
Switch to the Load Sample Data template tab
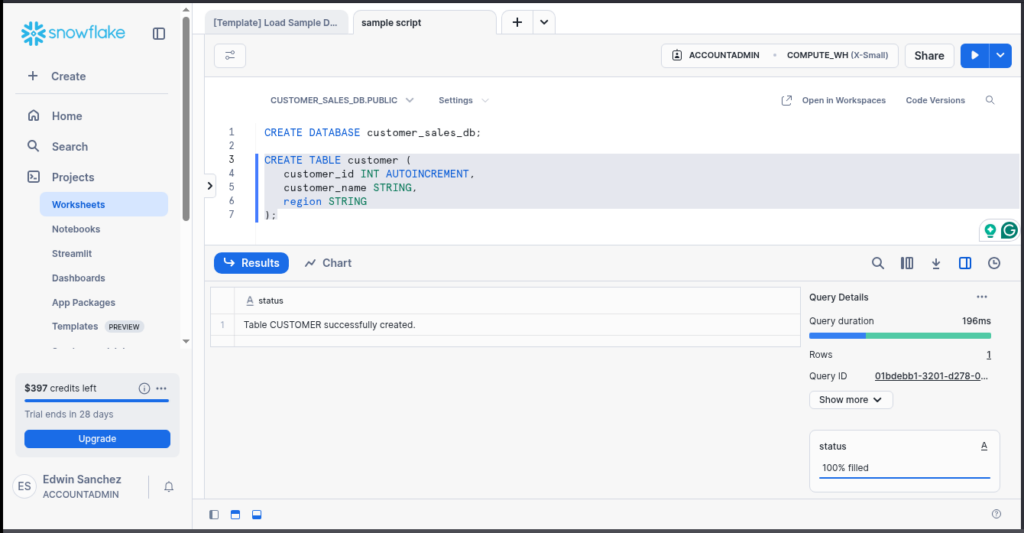pyautogui.click(x=276, y=22)
